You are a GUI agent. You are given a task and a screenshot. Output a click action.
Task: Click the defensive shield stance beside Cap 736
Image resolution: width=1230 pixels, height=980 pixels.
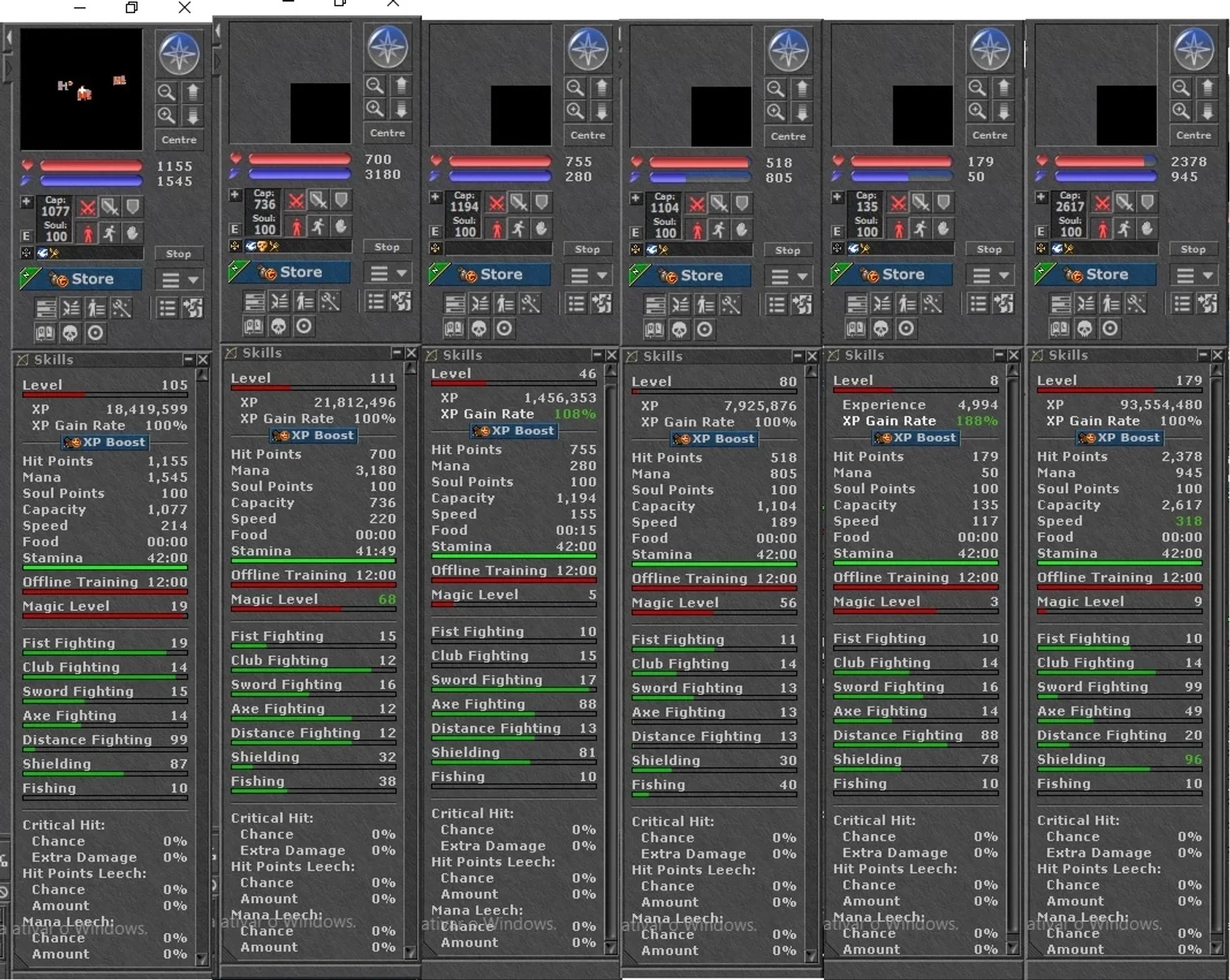tap(341, 200)
